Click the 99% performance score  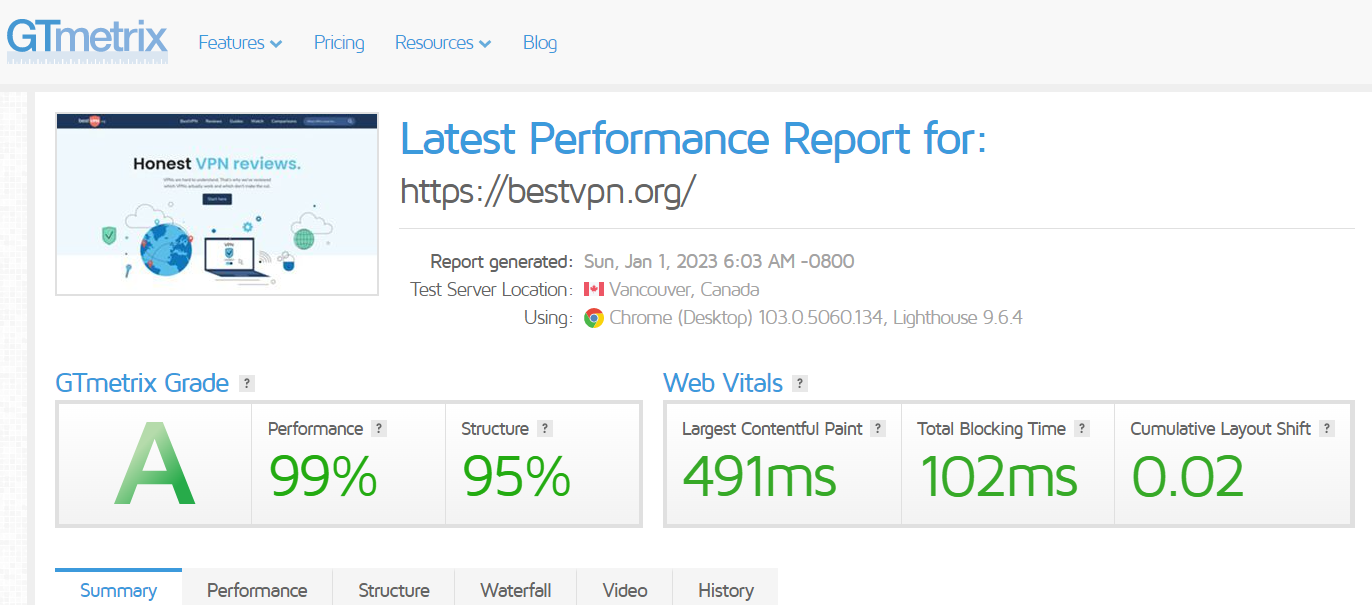pos(323,476)
